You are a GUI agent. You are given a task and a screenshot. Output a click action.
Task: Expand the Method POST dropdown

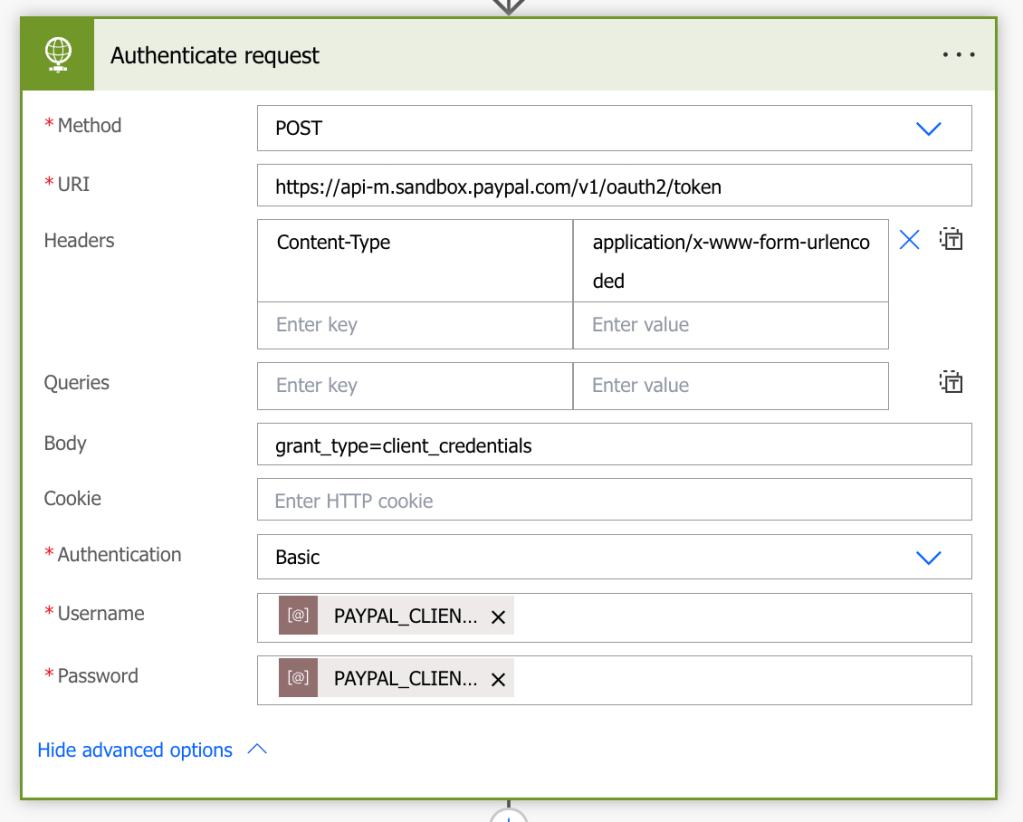pos(928,129)
